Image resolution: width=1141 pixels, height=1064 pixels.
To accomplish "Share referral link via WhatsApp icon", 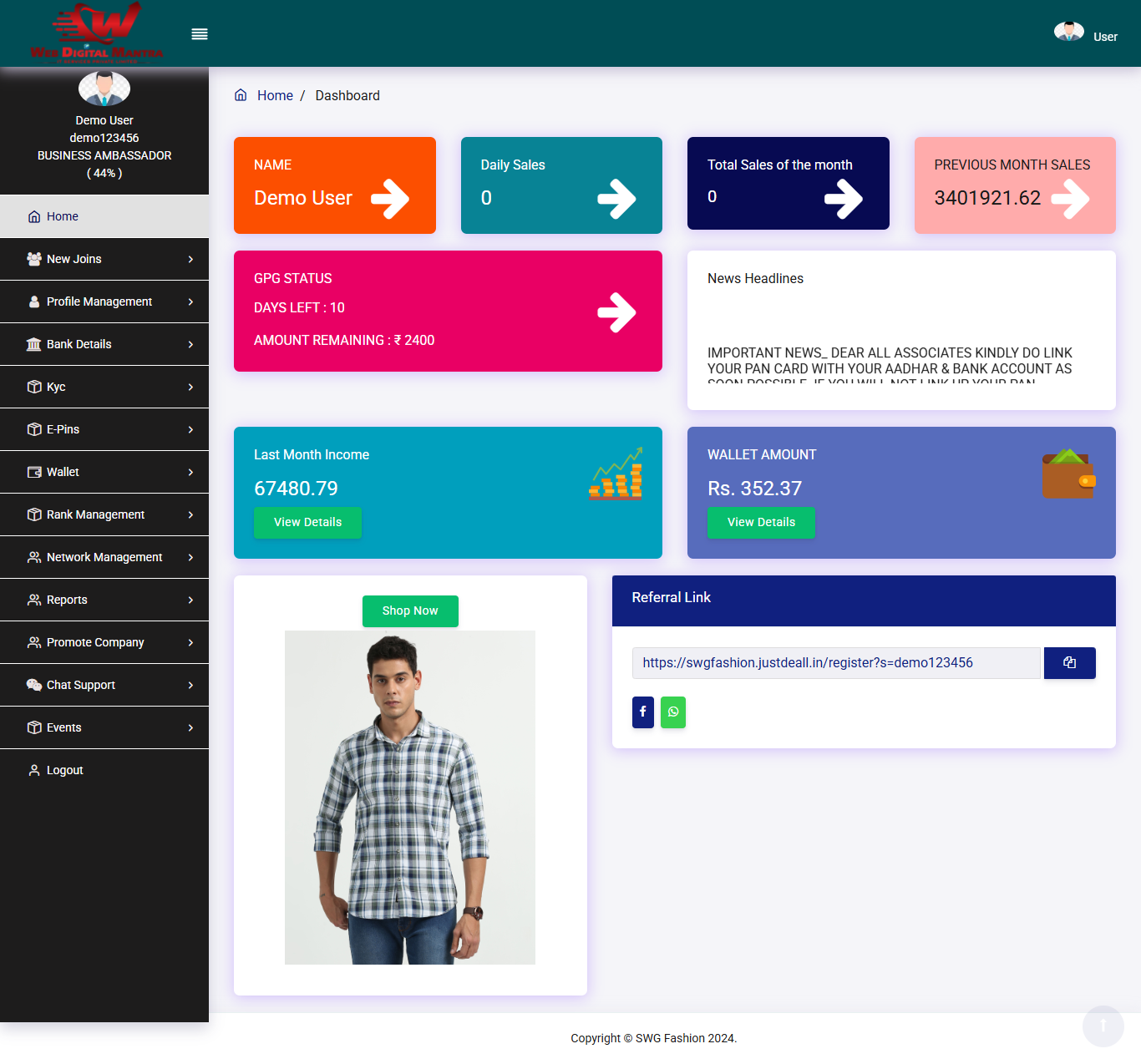I will point(672,712).
